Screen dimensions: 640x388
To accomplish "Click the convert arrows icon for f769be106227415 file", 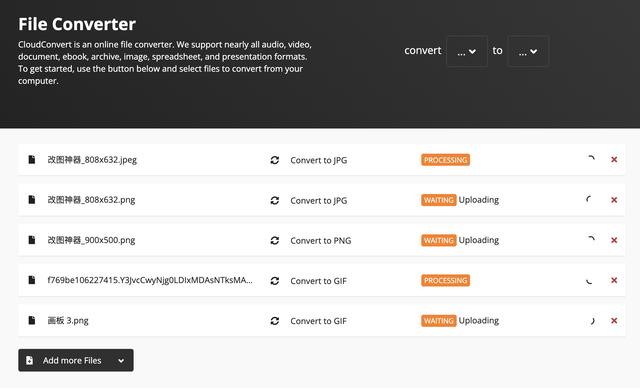I will click(x=275, y=281).
